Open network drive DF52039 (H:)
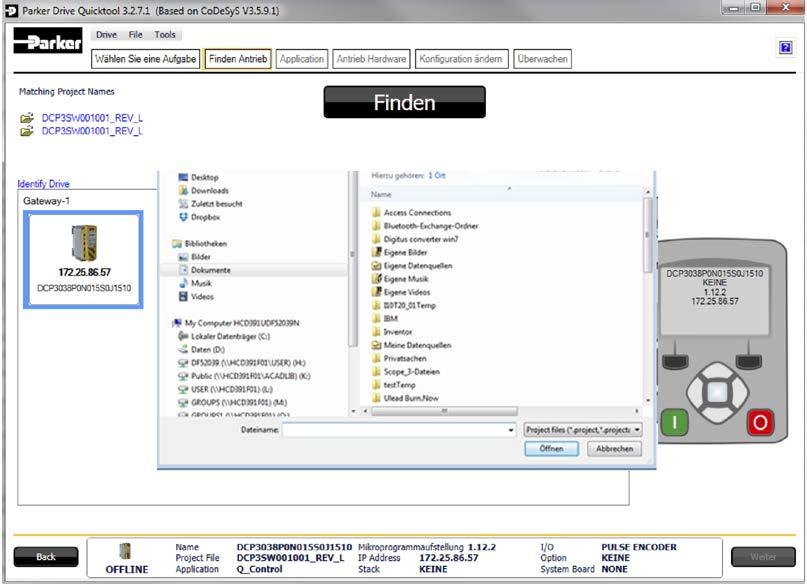Viewport: 807px width, 584px height. pos(241,363)
